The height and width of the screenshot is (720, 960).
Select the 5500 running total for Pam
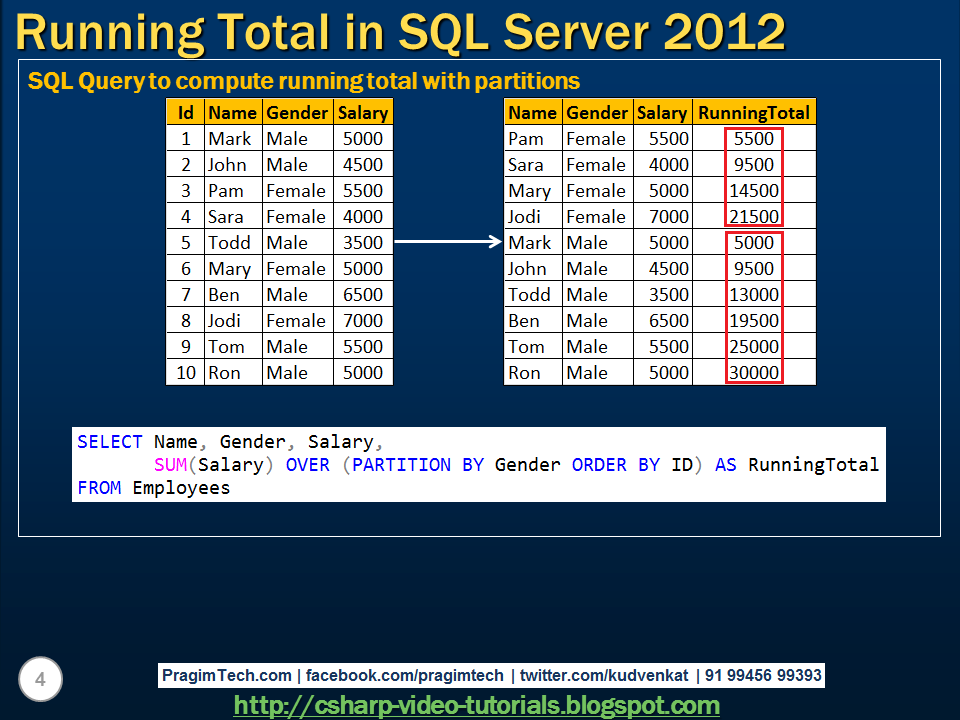click(753, 138)
